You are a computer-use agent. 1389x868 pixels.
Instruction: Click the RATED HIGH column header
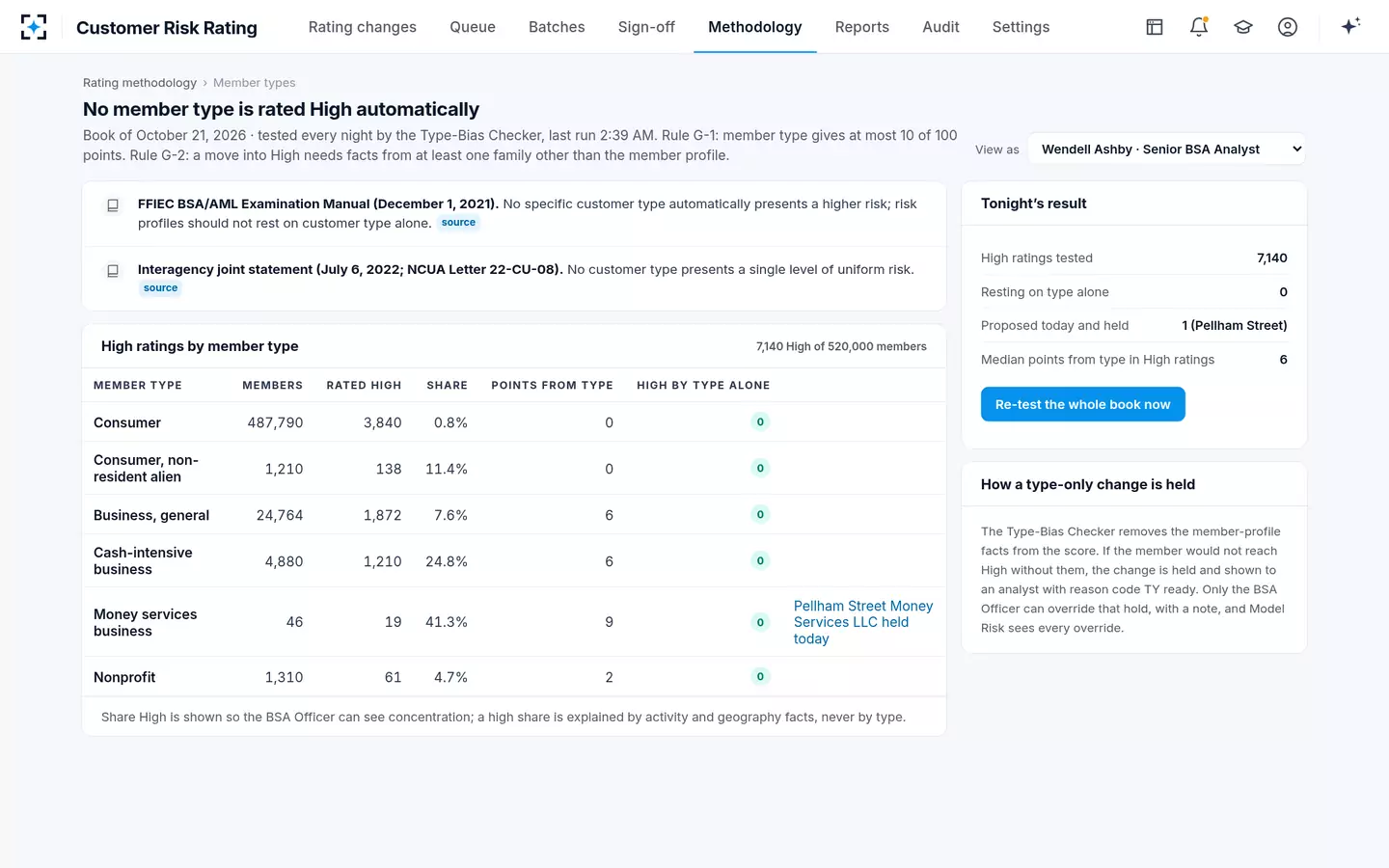click(364, 385)
